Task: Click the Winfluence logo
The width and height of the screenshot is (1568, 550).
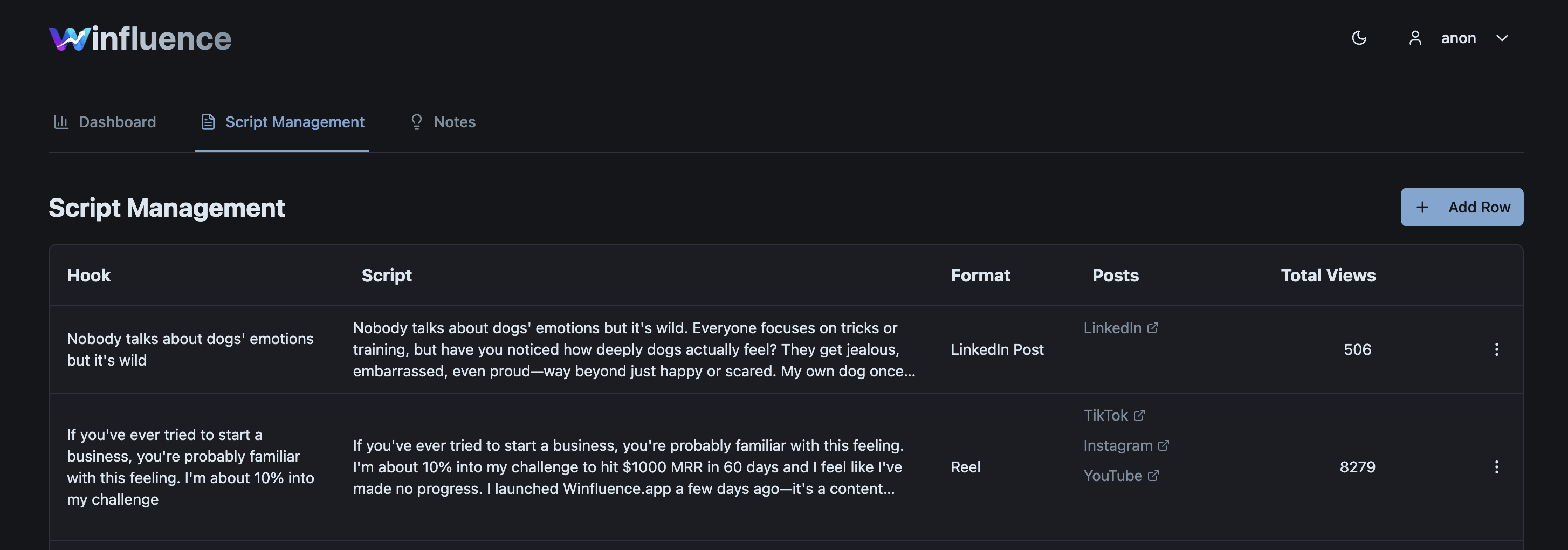Action: tap(140, 38)
